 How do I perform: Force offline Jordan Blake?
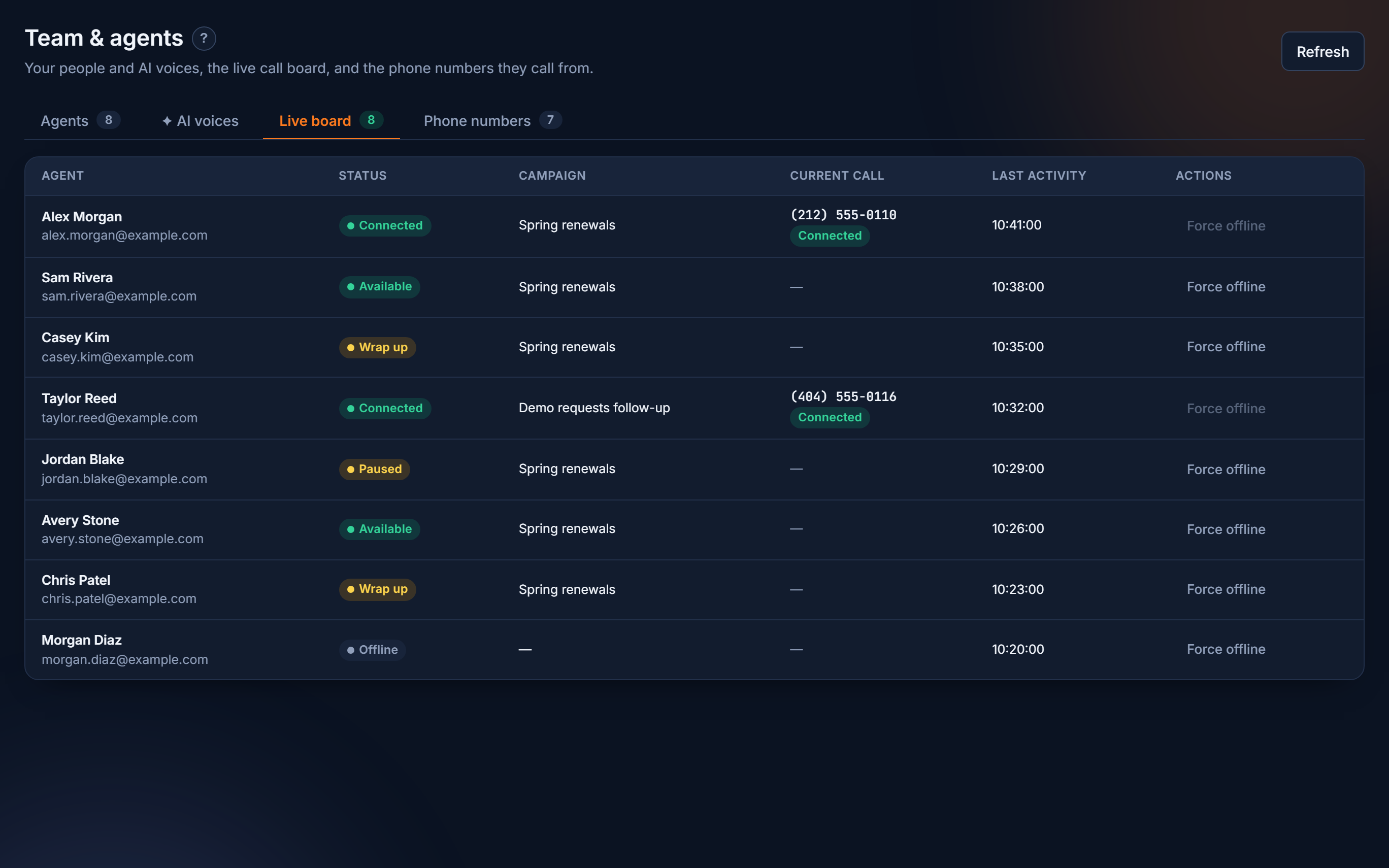[1226, 469]
